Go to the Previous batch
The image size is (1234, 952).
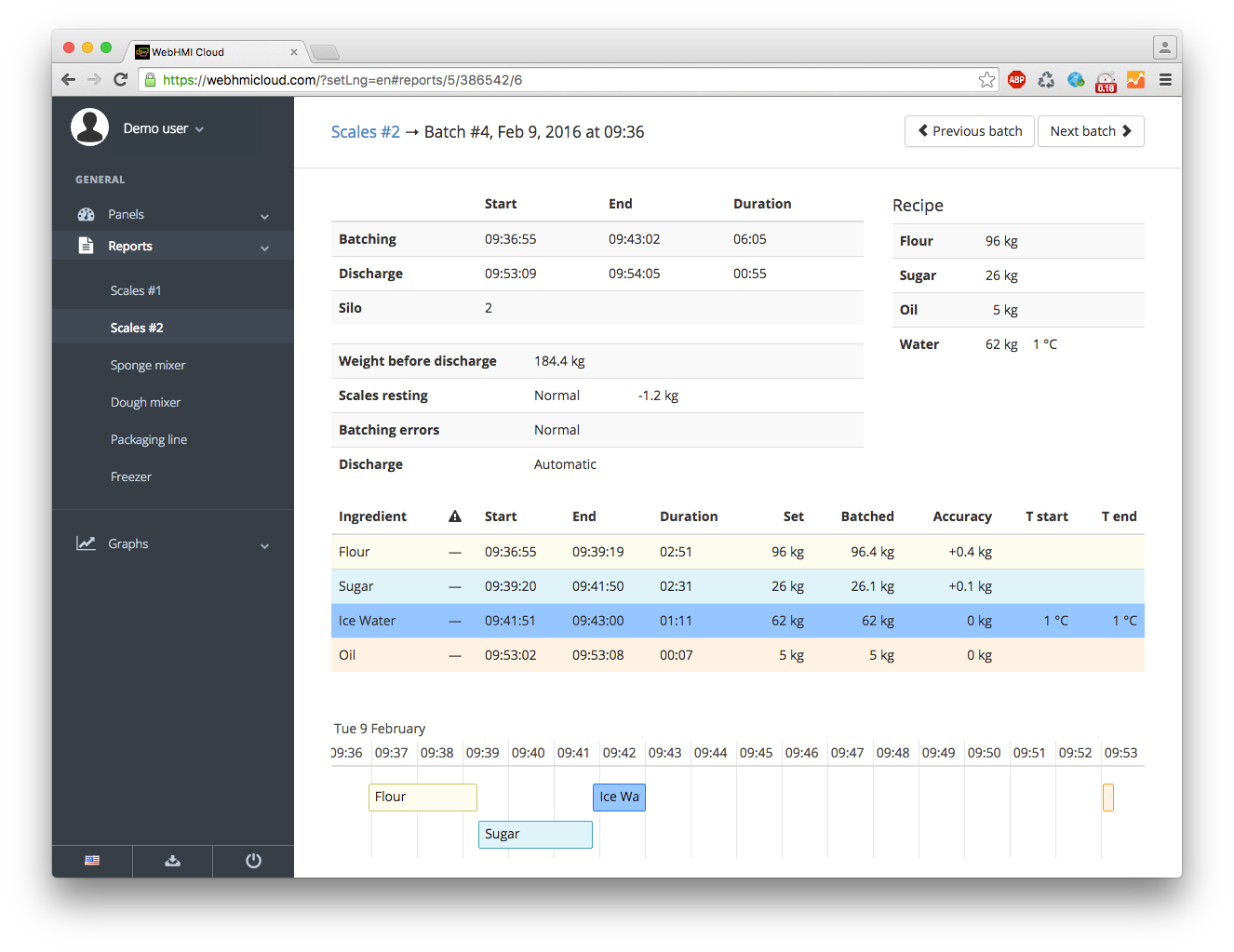click(970, 131)
